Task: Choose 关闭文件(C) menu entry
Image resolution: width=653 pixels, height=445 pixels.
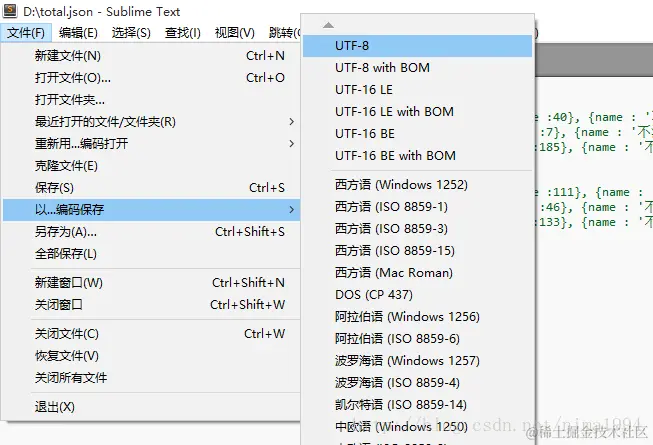Action: click(151, 334)
